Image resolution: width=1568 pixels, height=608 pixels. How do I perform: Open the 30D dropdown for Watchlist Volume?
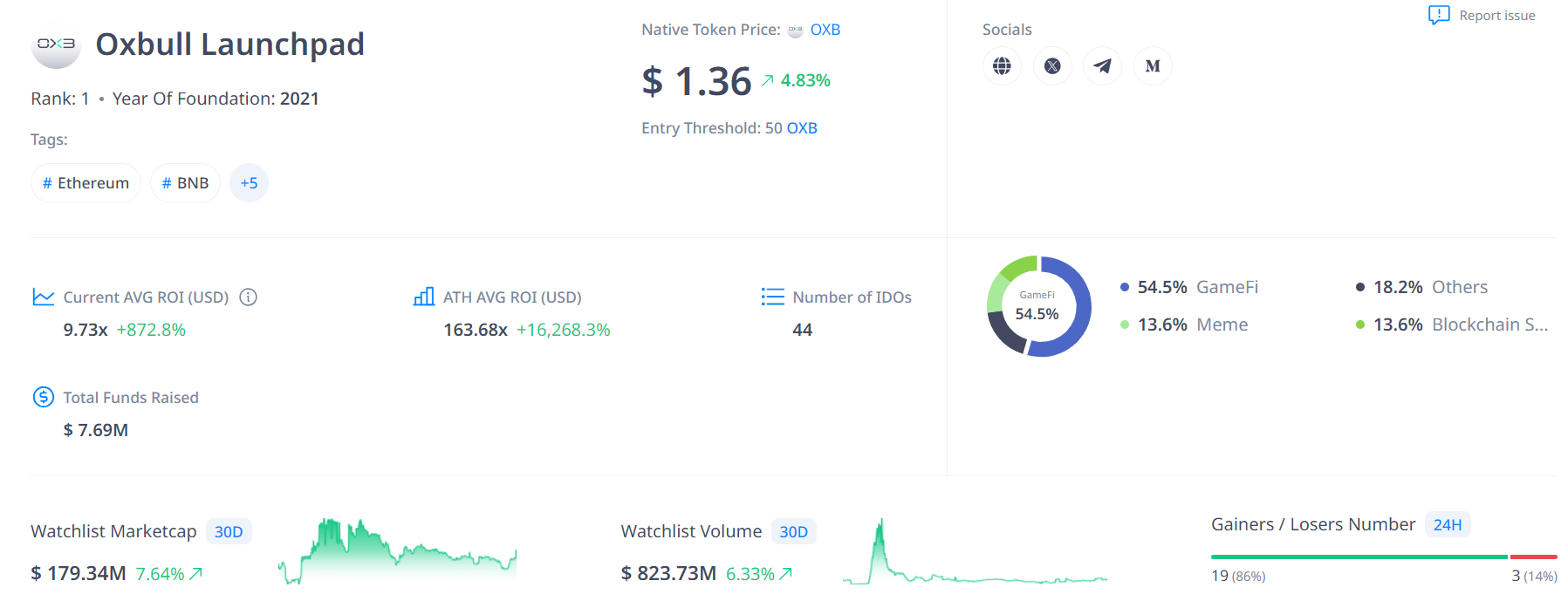793,532
